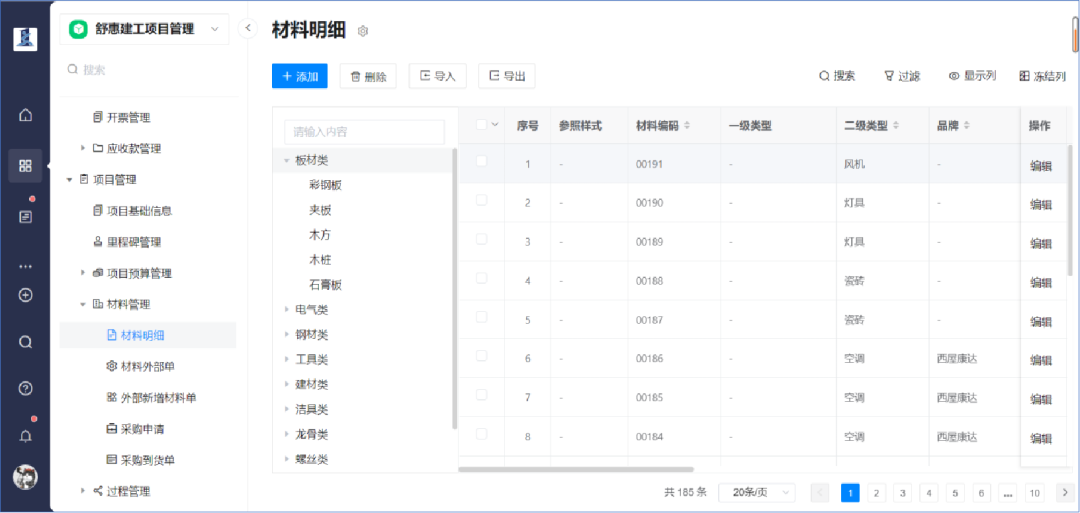Click 搜索 magnifier in table toolbar
The height and width of the screenshot is (513, 1080).
[837, 76]
